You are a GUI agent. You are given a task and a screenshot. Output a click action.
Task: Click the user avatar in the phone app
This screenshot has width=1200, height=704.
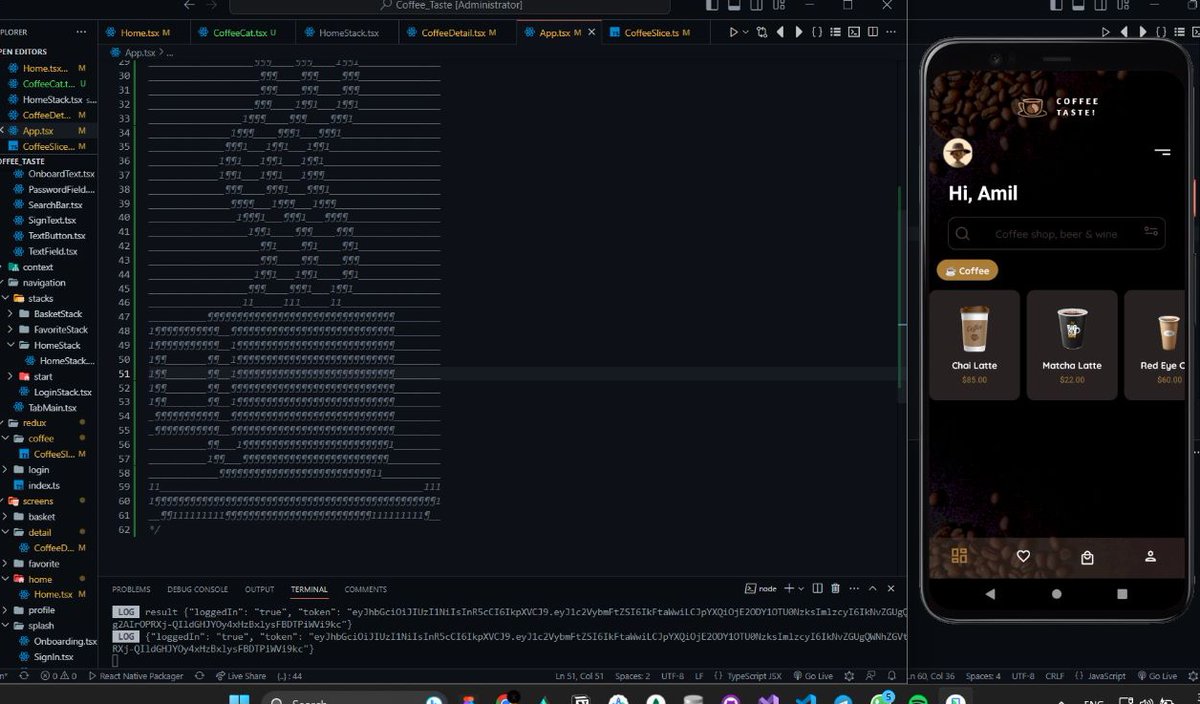point(958,153)
